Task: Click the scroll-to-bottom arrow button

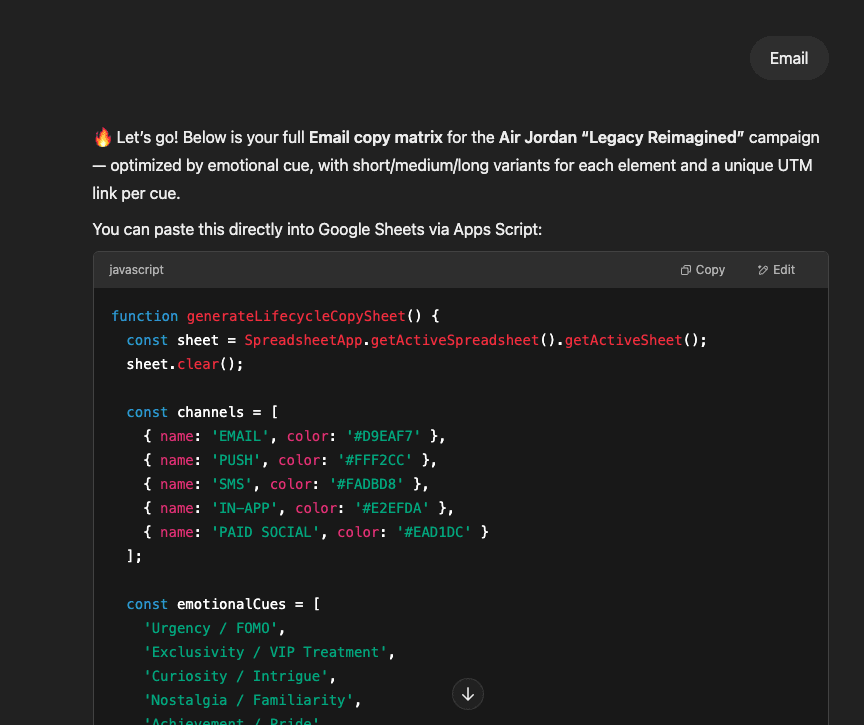Action: tap(467, 693)
